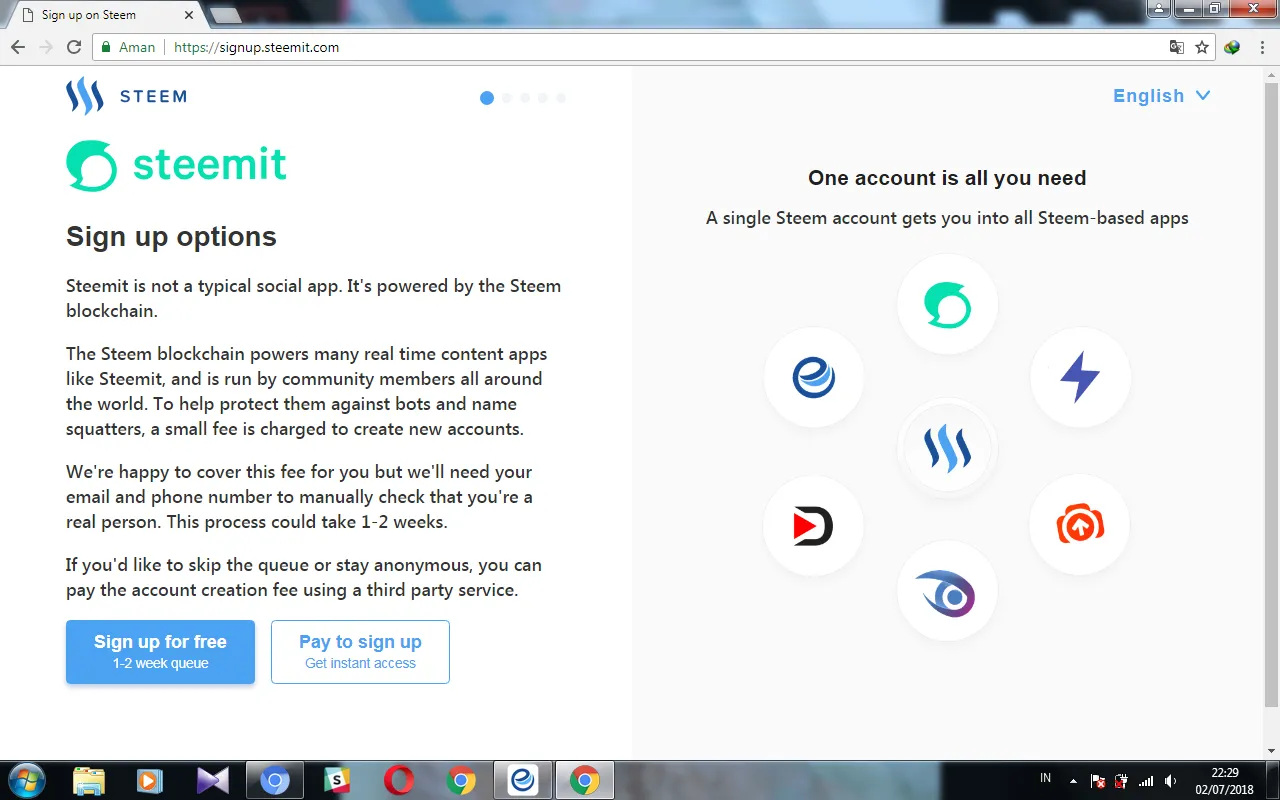
Task: Open eSteem app in taskbar
Action: [x=523, y=780]
